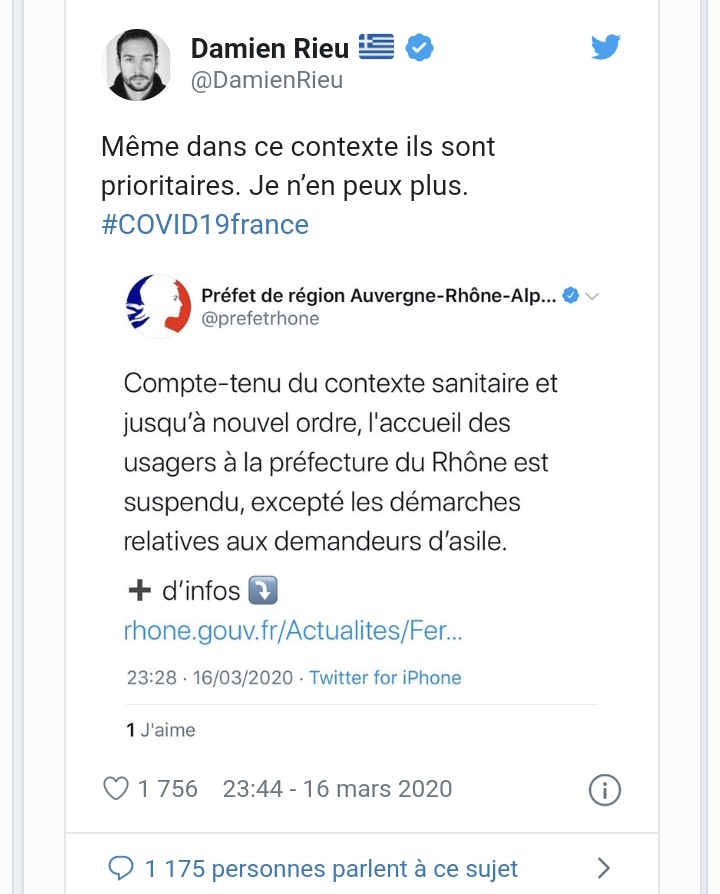Open the @DamienRieu handle
Viewport: 720px width, 894px height.
point(267,80)
